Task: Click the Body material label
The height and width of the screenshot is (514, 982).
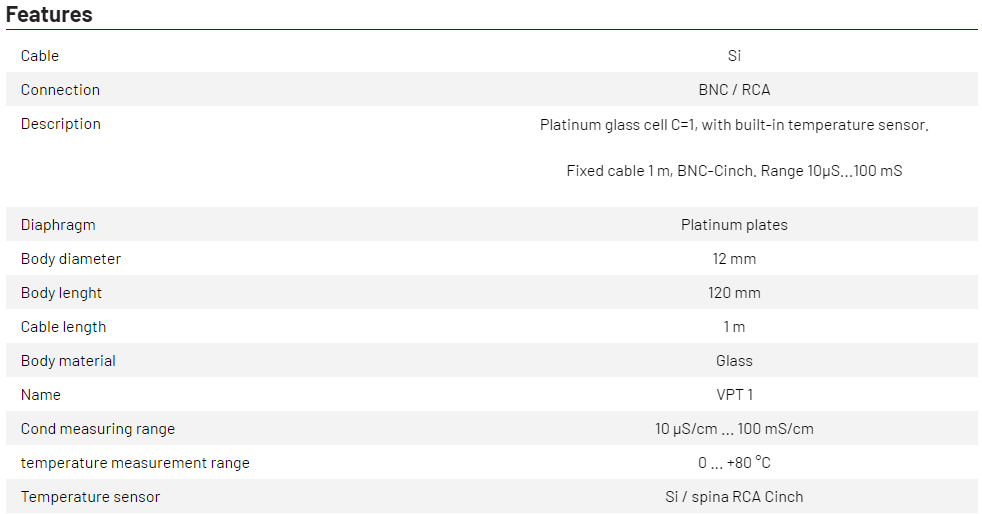Action: pos(68,361)
